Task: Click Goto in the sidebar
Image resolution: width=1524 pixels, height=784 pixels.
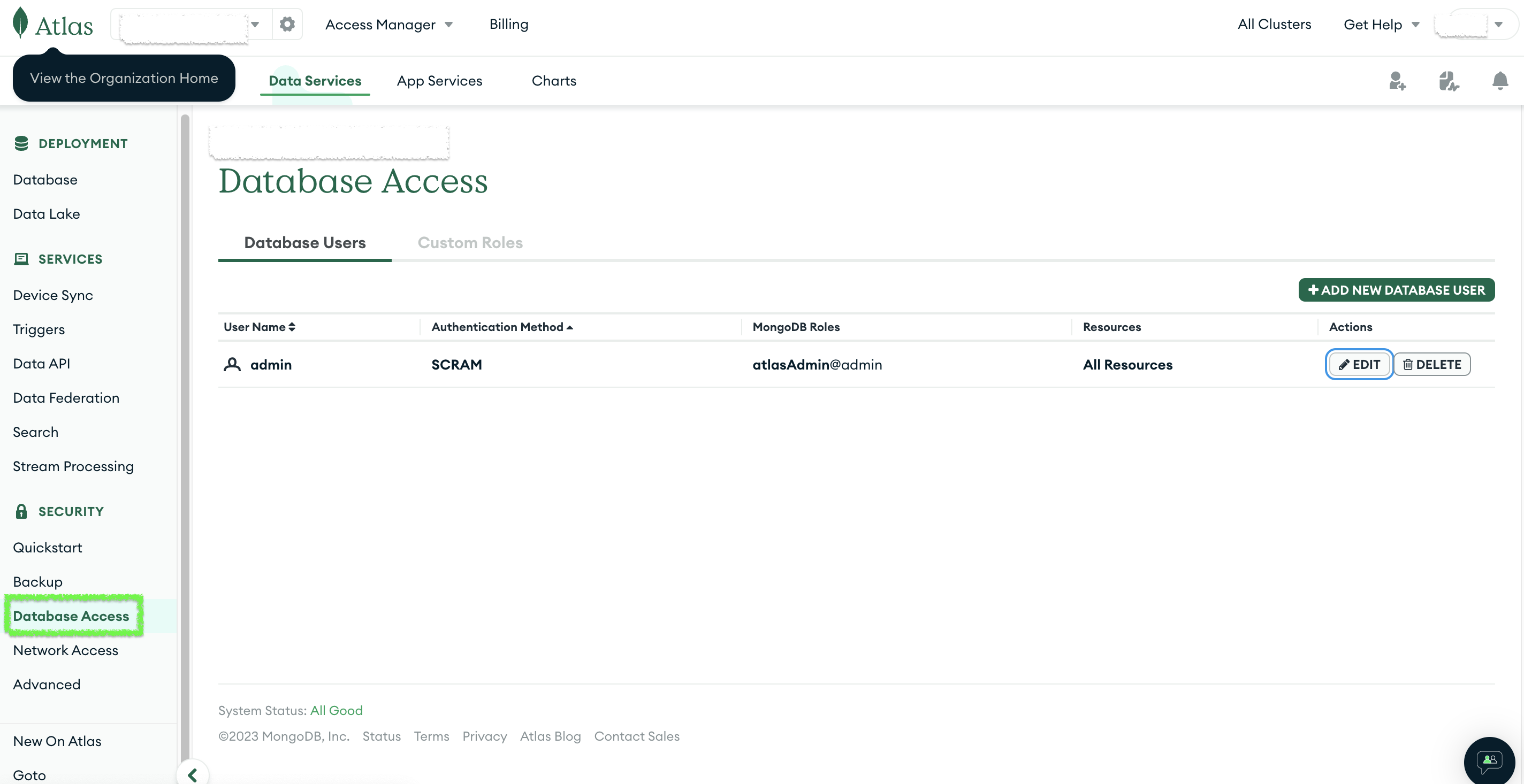Action: point(29,775)
